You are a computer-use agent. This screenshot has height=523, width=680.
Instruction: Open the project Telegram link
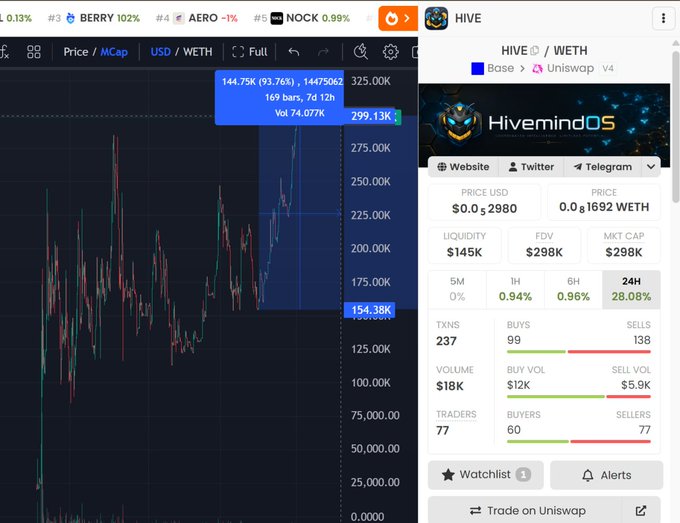click(x=603, y=167)
